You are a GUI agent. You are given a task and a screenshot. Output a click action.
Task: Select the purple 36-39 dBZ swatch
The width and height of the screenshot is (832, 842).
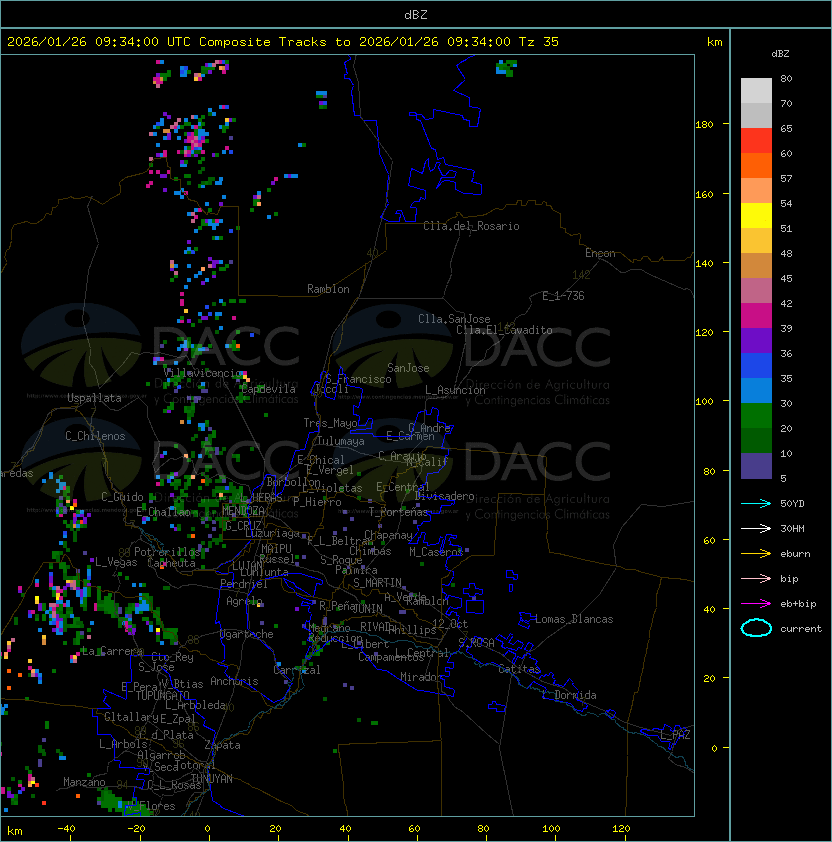pyautogui.click(x=756, y=341)
